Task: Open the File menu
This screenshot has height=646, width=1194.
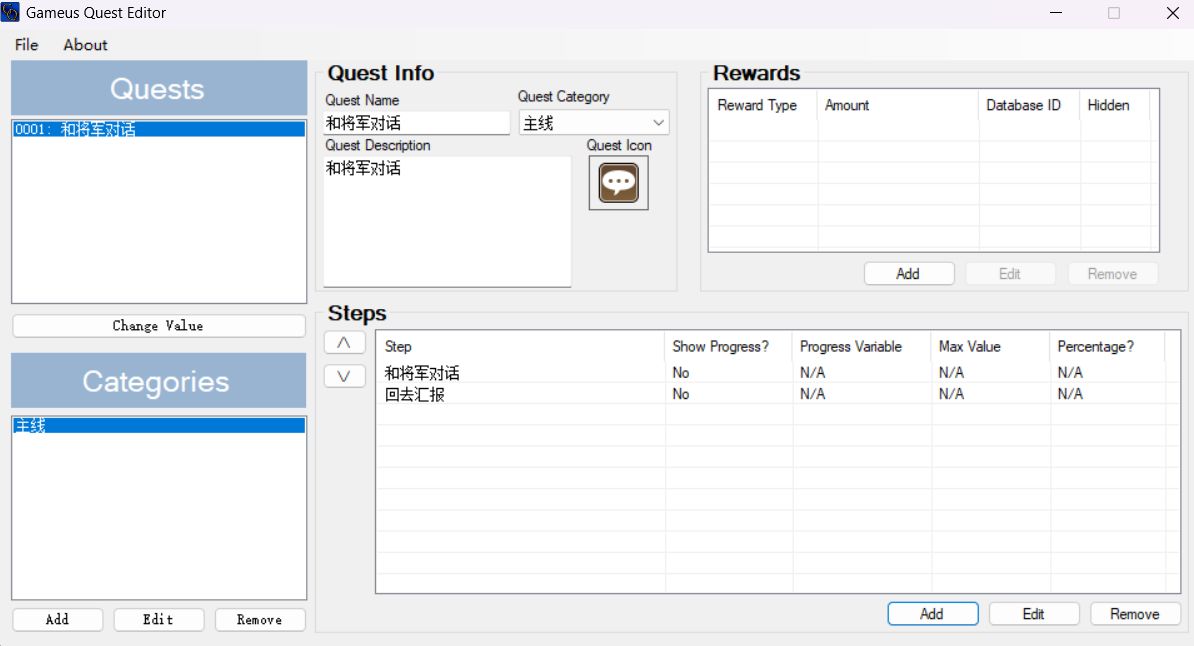Action: point(27,45)
